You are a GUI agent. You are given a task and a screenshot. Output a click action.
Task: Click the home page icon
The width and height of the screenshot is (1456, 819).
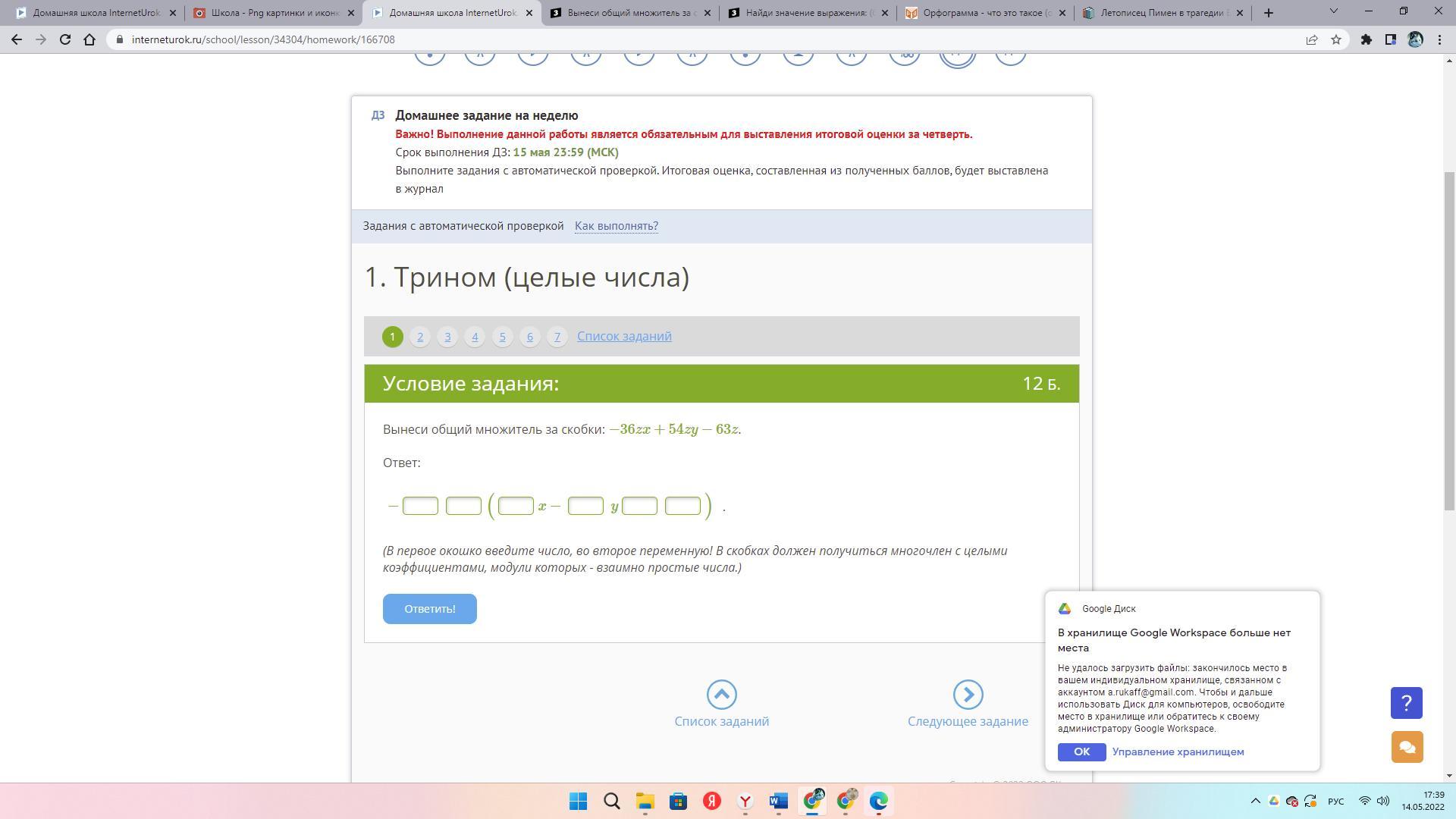click(89, 39)
